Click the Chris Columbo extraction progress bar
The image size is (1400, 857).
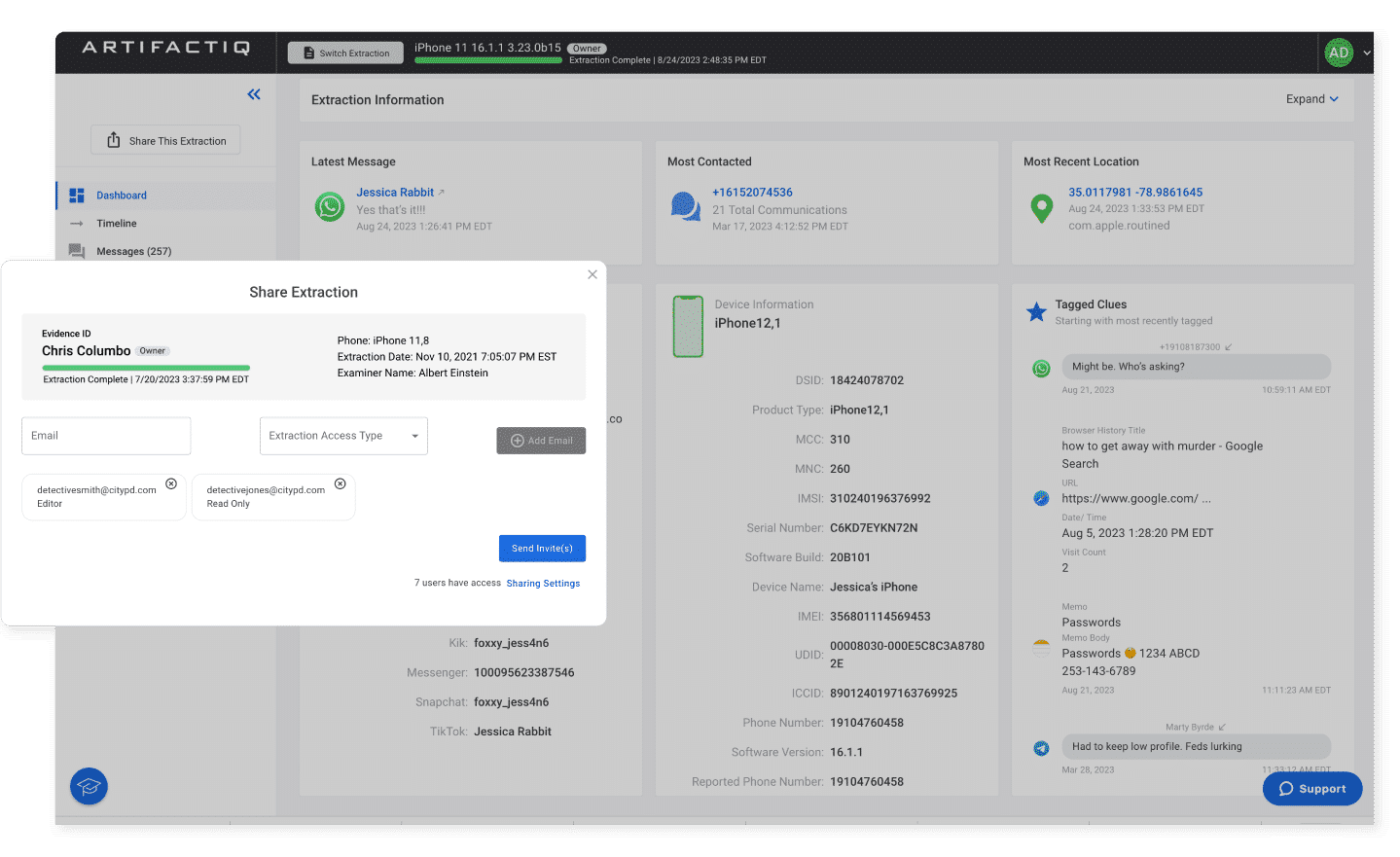[146, 368]
